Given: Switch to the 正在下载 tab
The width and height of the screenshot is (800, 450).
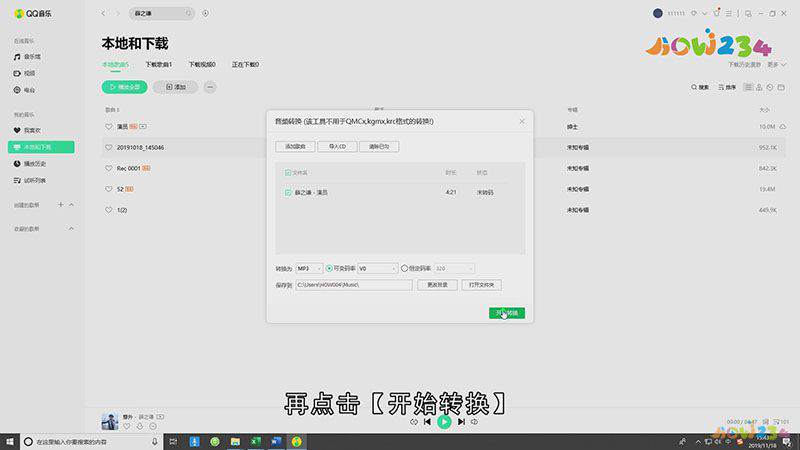Looking at the screenshot, I should point(245,65).
